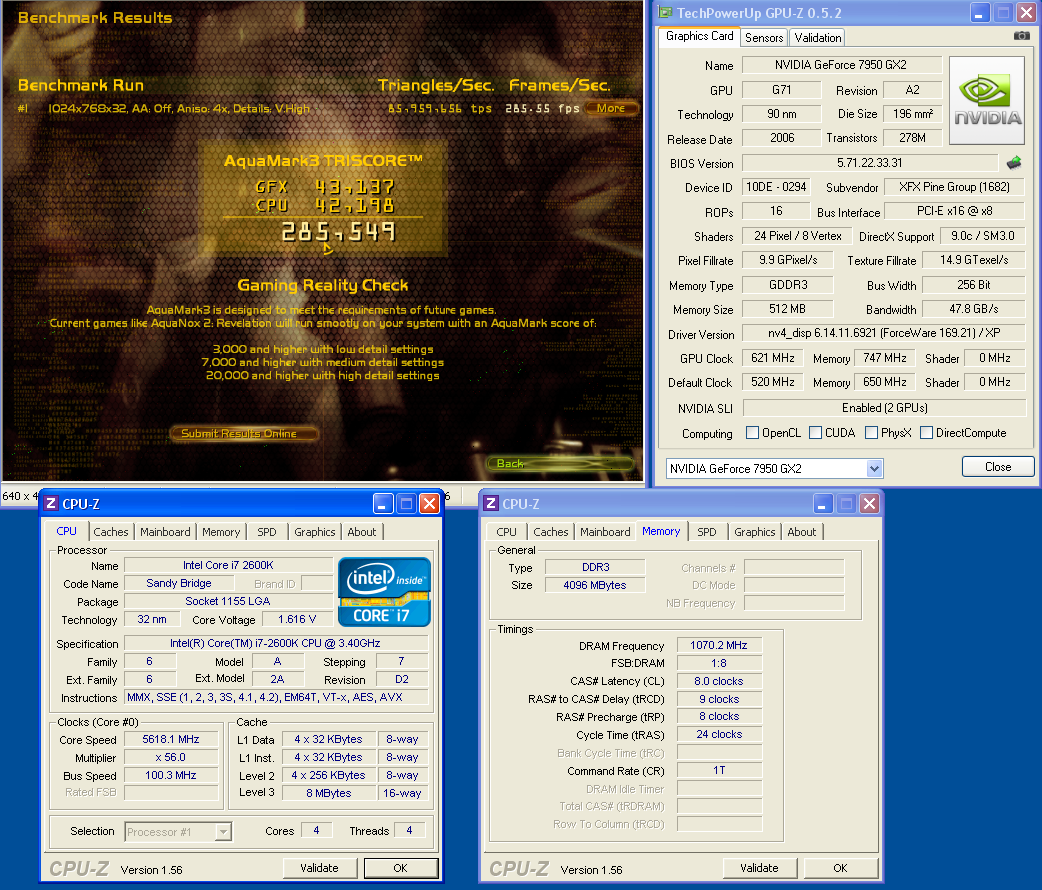Open Caches tab in right CPU-Z window
The width and height of the screenshot is (1042, 890).
(x=550, y=532)
